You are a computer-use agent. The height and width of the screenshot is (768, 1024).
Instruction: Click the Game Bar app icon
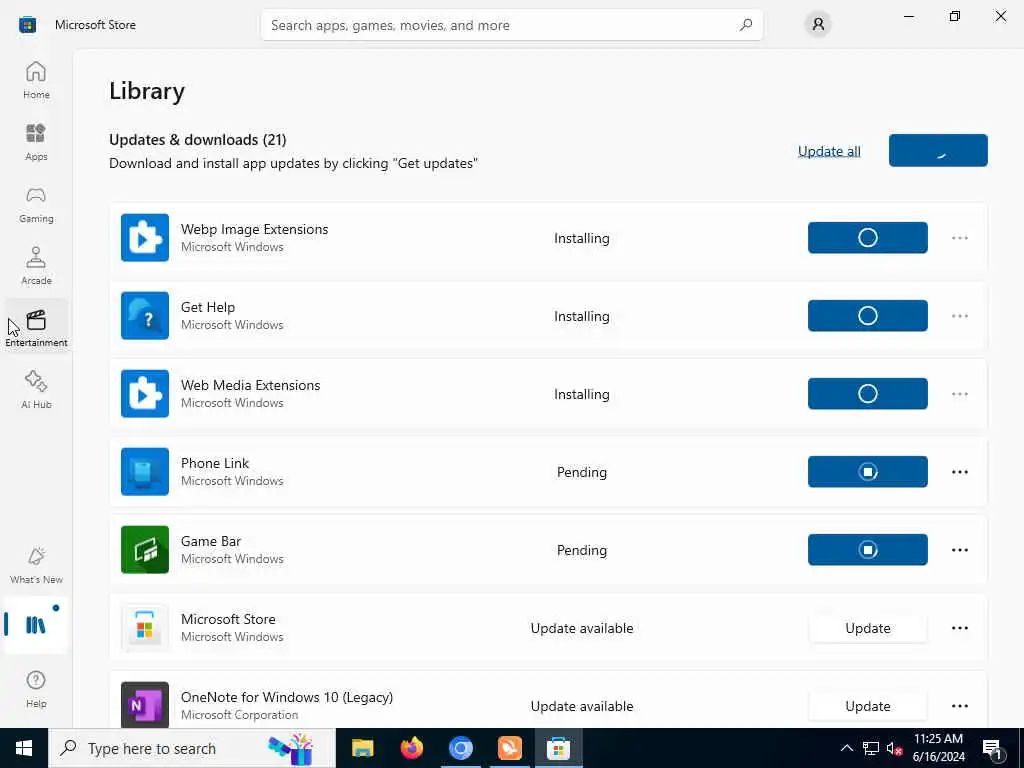click(145, 550)
